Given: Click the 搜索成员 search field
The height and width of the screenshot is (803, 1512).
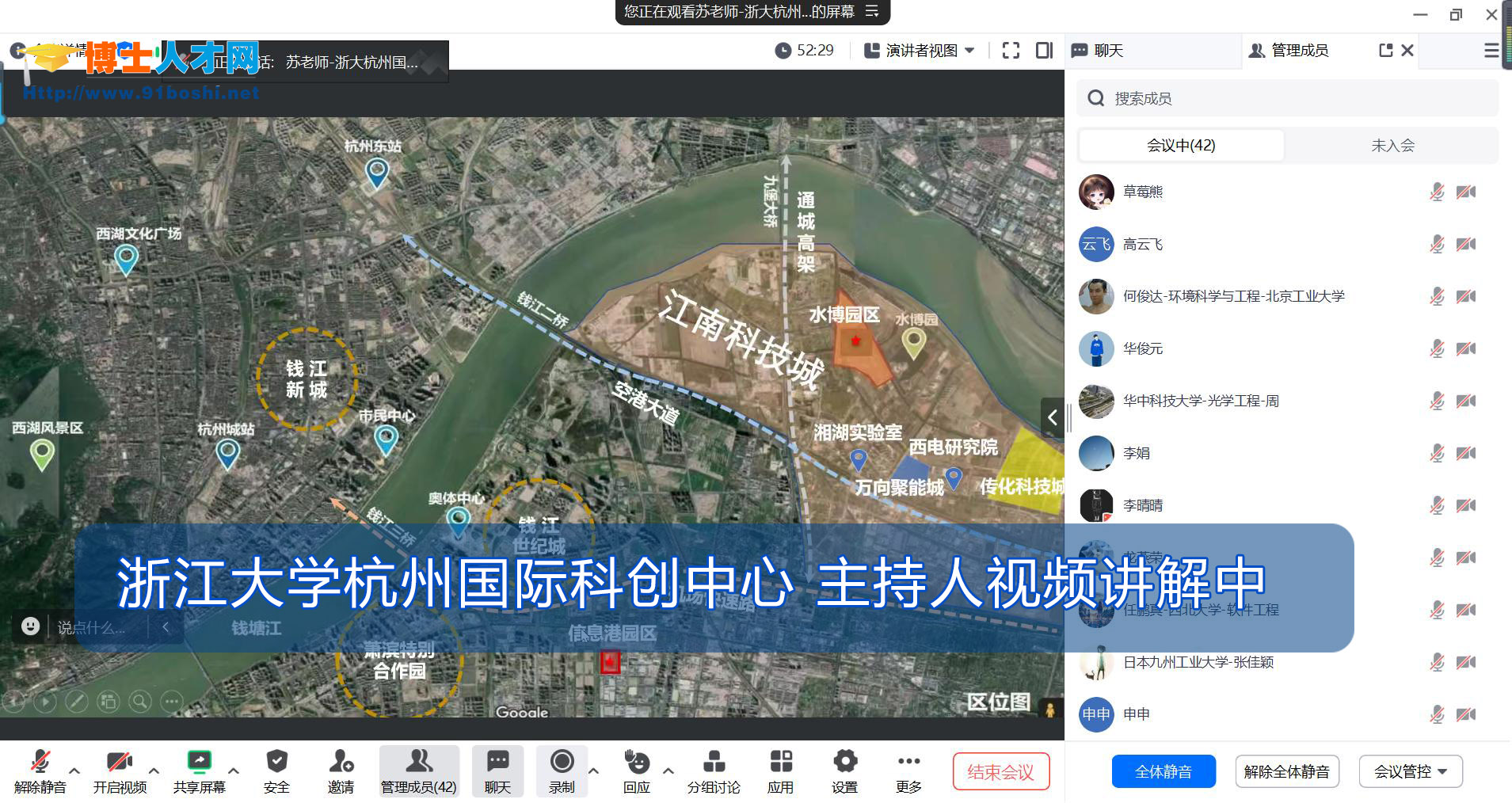Looking at the screenshot, I should point(1287,98).
